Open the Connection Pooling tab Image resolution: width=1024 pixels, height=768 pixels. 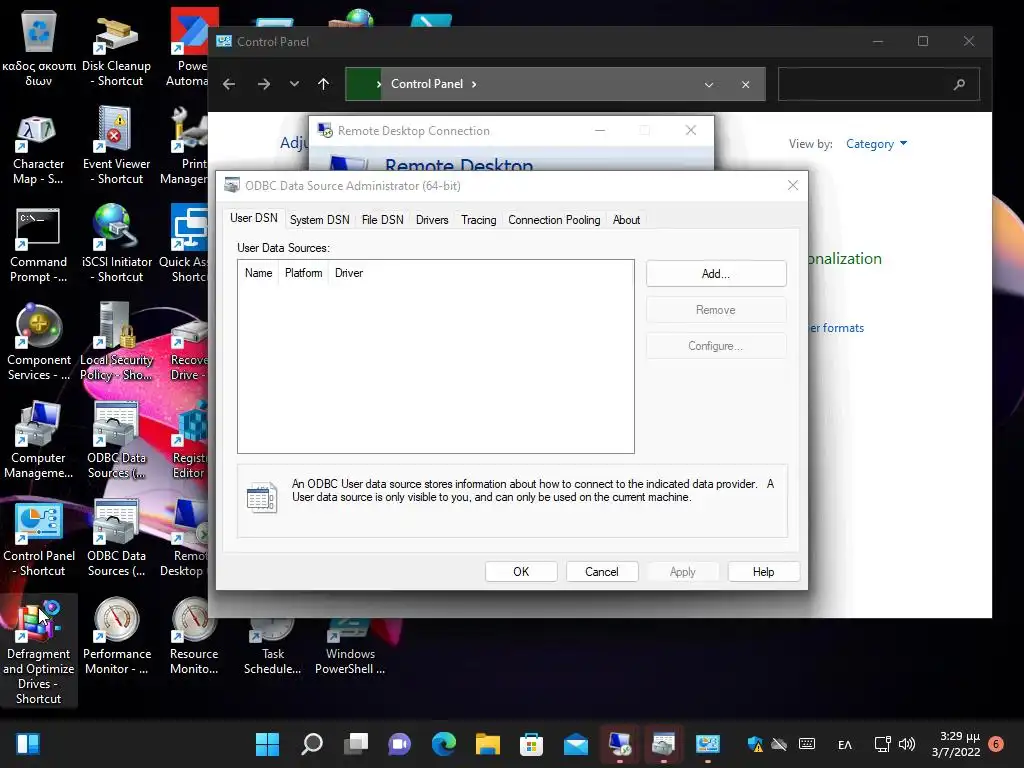554,220
